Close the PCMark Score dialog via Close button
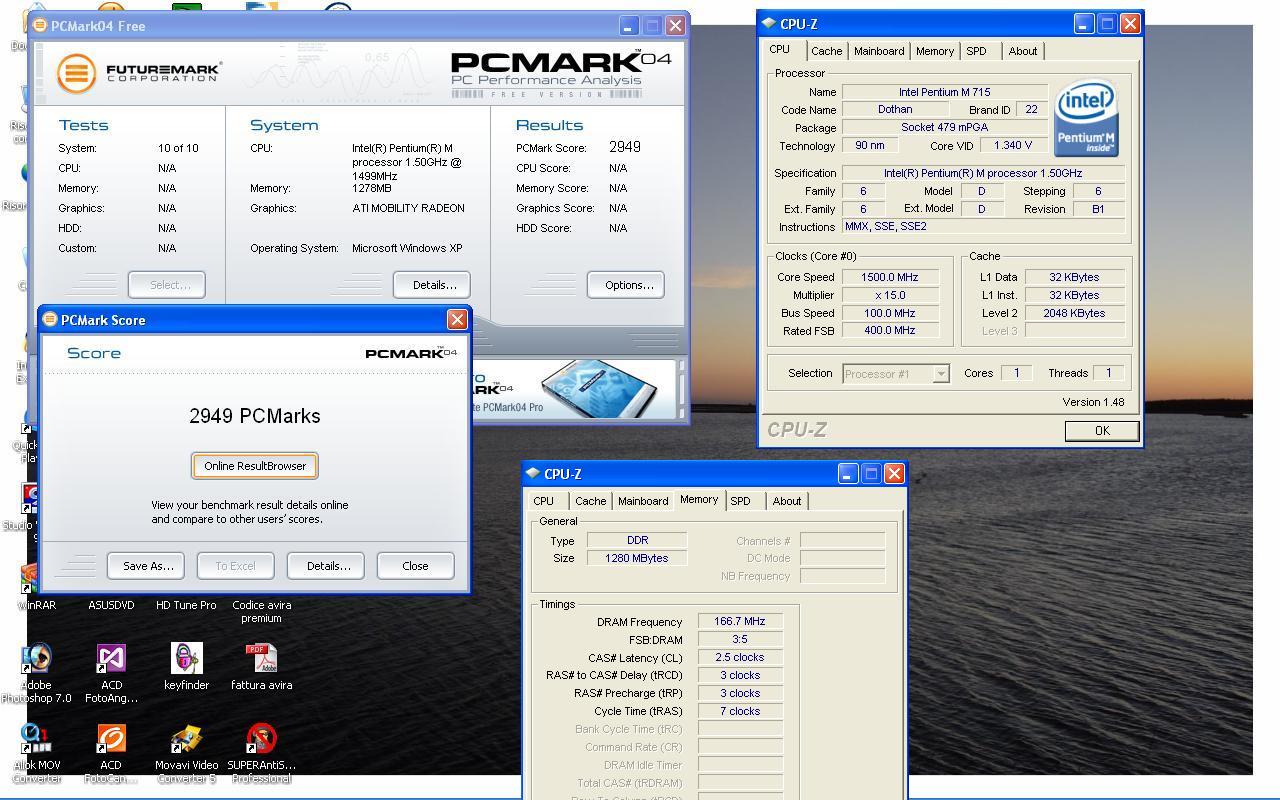Image resolution: width=1280 pixels, height=800 pixels. [415, 566]
